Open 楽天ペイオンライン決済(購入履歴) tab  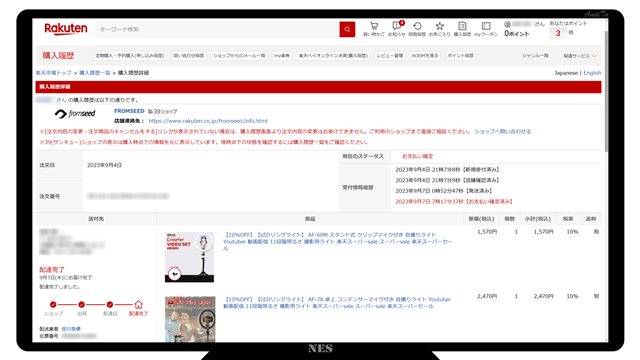[x=333, y=56]
